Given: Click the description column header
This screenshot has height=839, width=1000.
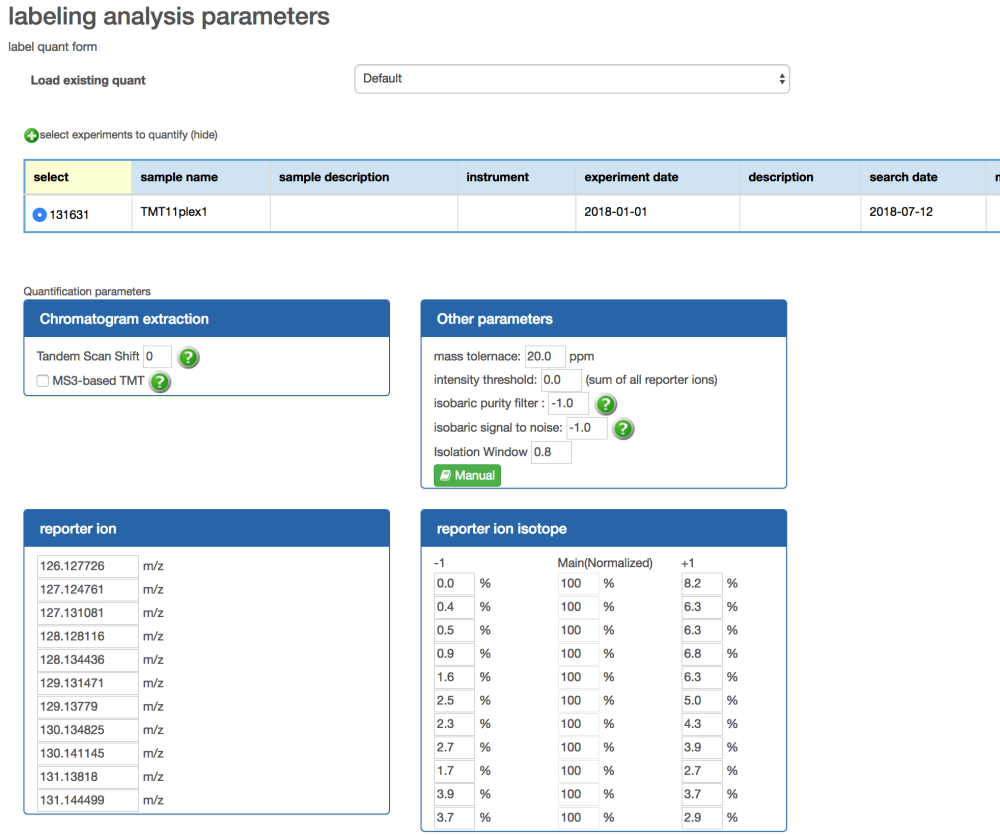Looking at the screenshot, I should click(x=800, y=177).
